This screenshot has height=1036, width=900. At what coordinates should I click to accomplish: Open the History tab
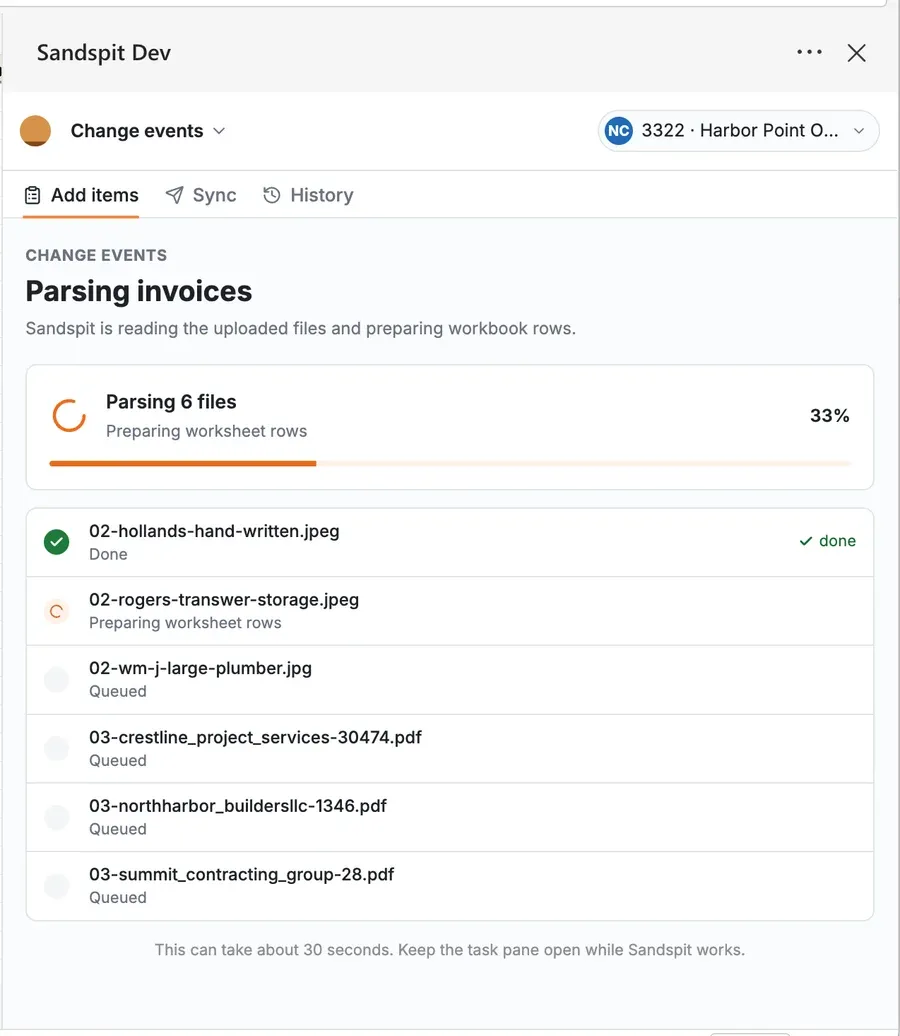pyautogui.click(x=308, y=196)
